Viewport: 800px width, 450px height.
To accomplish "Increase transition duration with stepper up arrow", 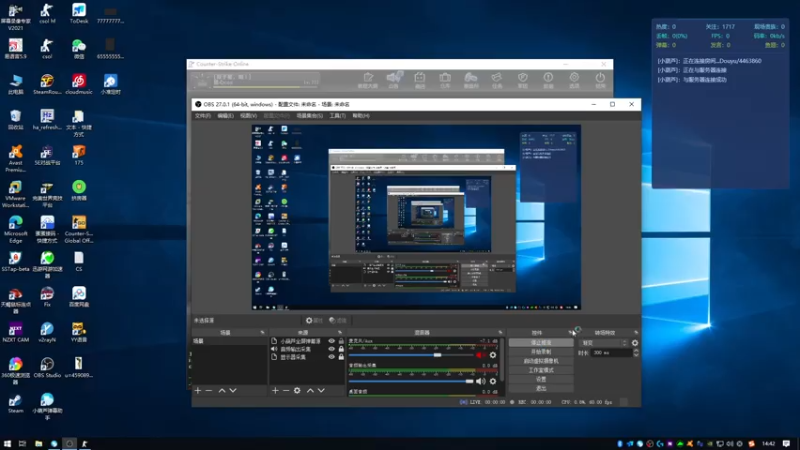I will click(x=636, y=351).
